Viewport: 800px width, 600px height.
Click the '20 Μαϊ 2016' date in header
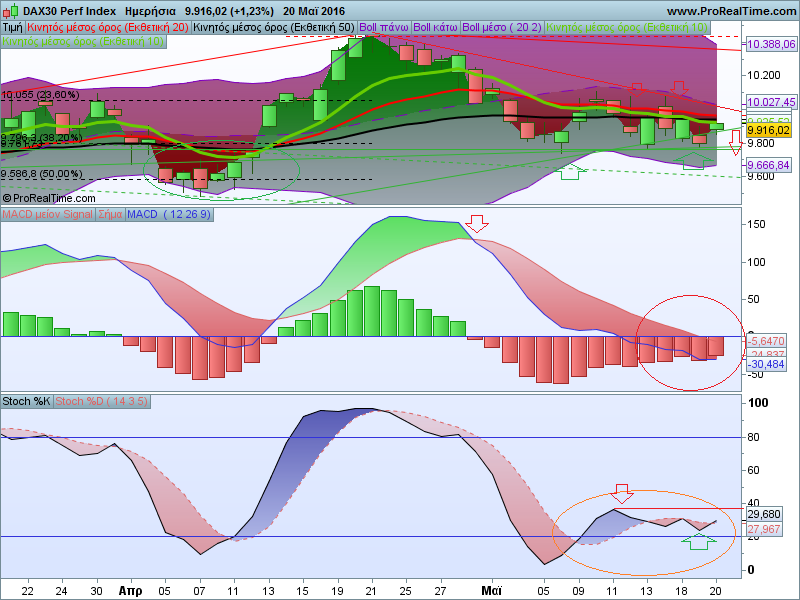[314, 11]
